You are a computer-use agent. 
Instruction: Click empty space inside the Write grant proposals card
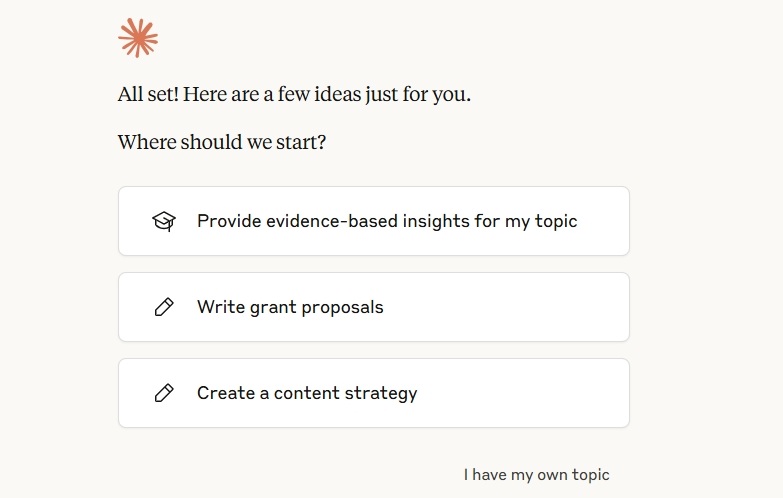coord(504,307)
